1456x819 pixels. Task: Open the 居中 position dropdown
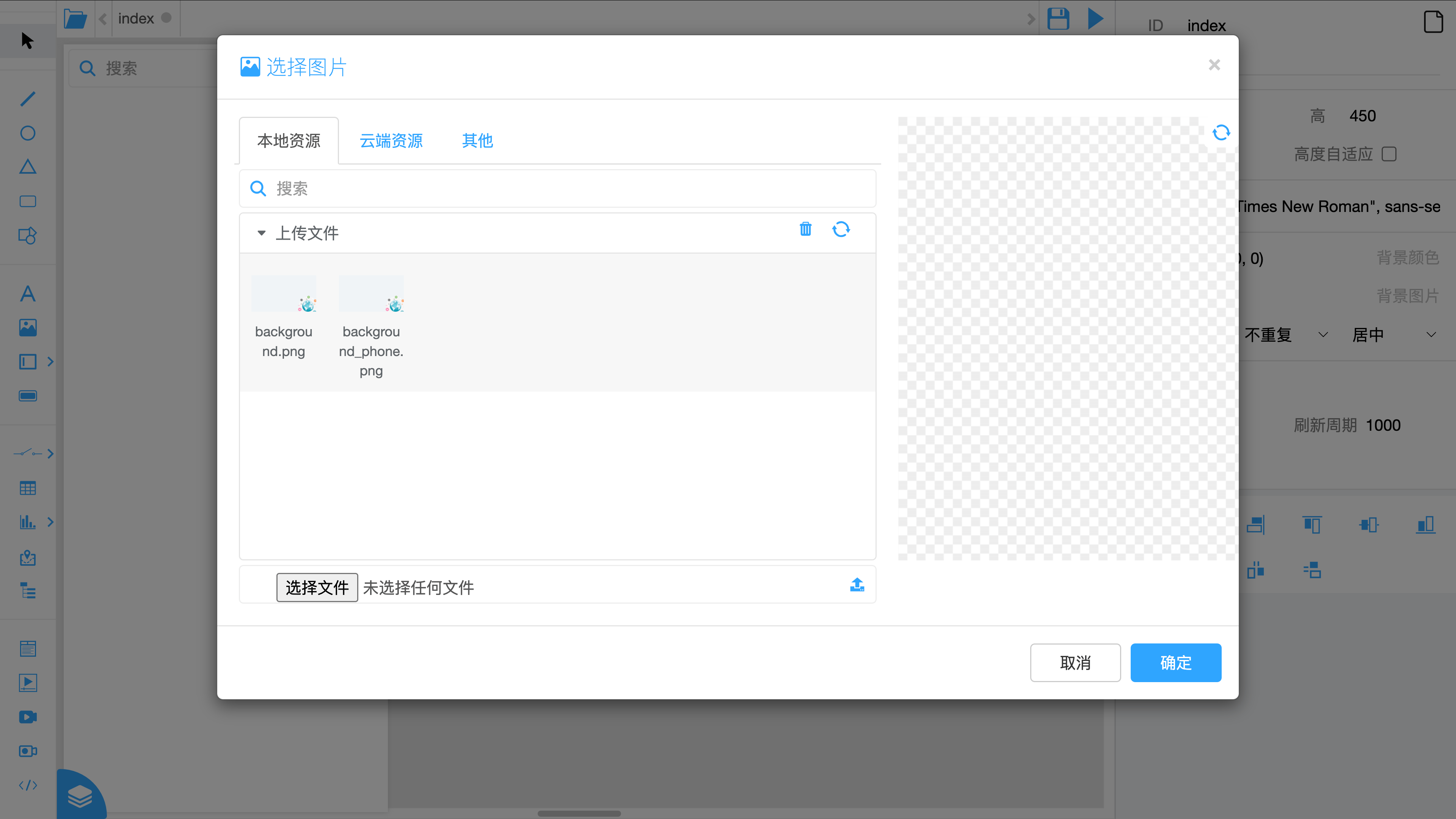(x=1394, y=334)
